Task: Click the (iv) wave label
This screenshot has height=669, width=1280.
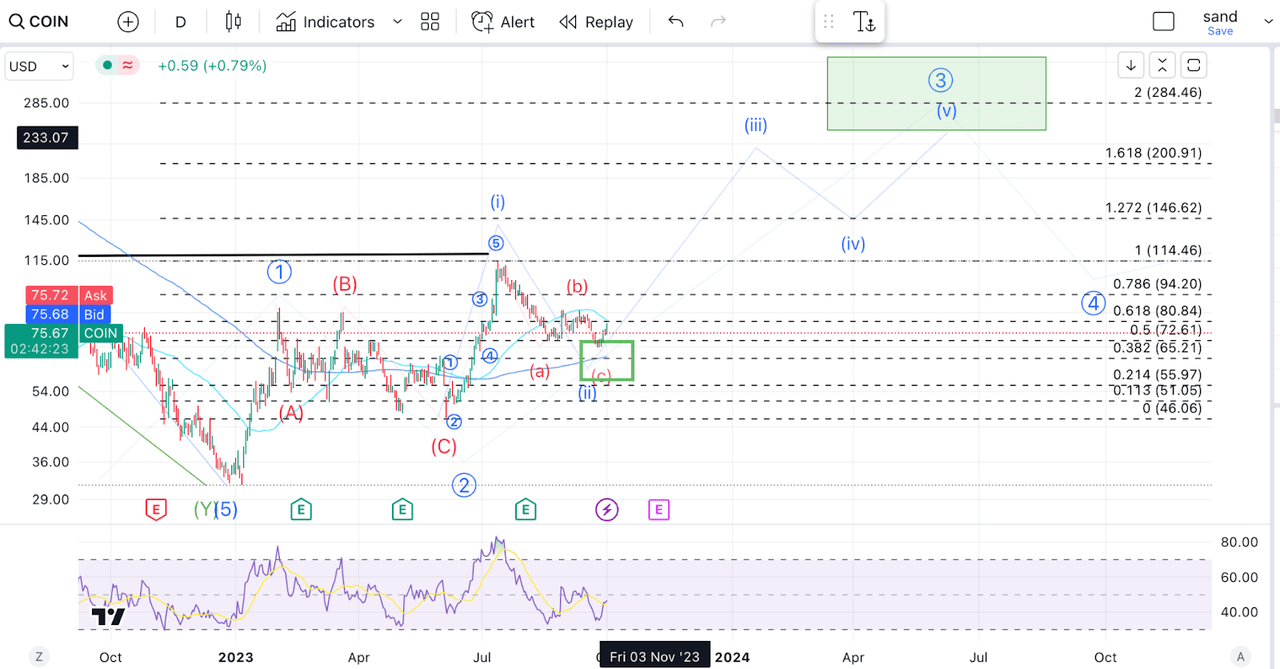Action: pyautogui.click(x=853, y=244)
